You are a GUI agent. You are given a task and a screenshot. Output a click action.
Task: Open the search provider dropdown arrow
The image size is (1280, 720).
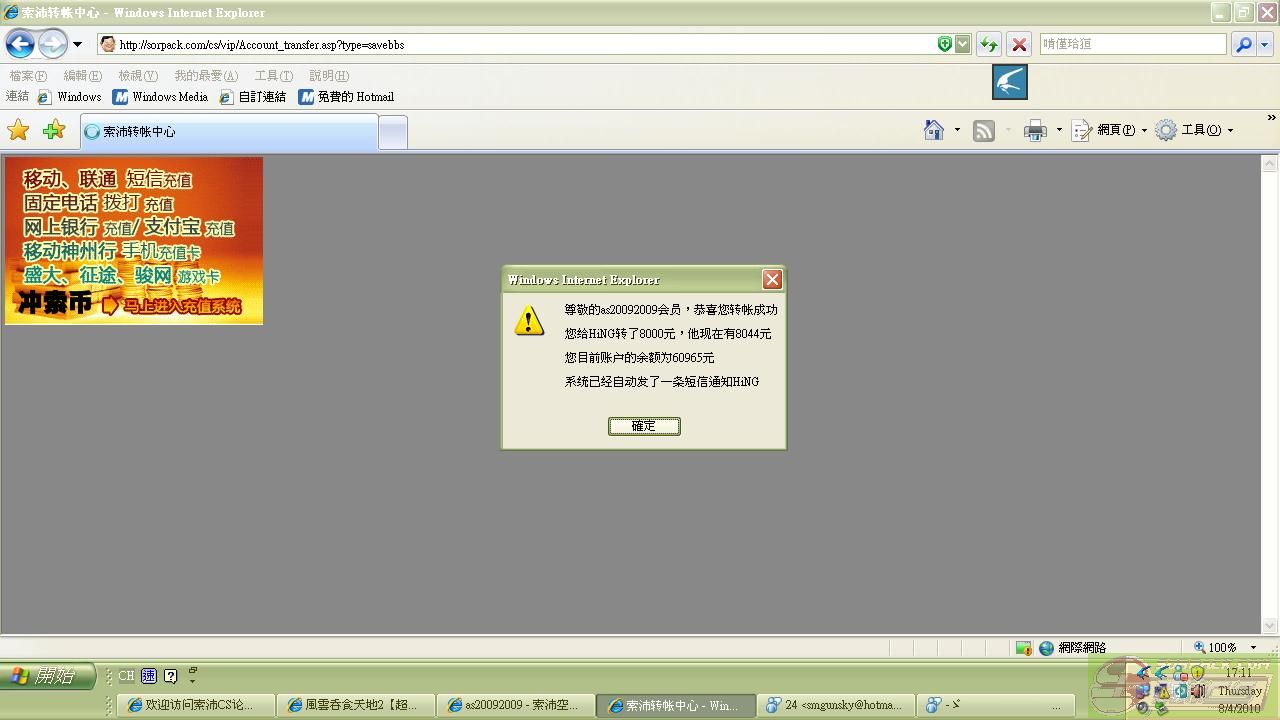coord(1265,44)
